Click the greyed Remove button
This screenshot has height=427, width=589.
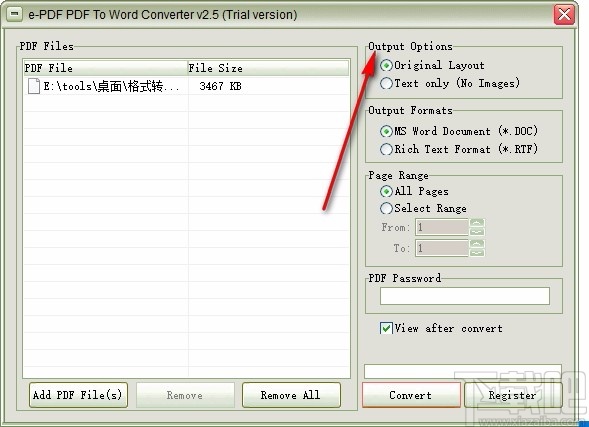[x=185, y=395]
